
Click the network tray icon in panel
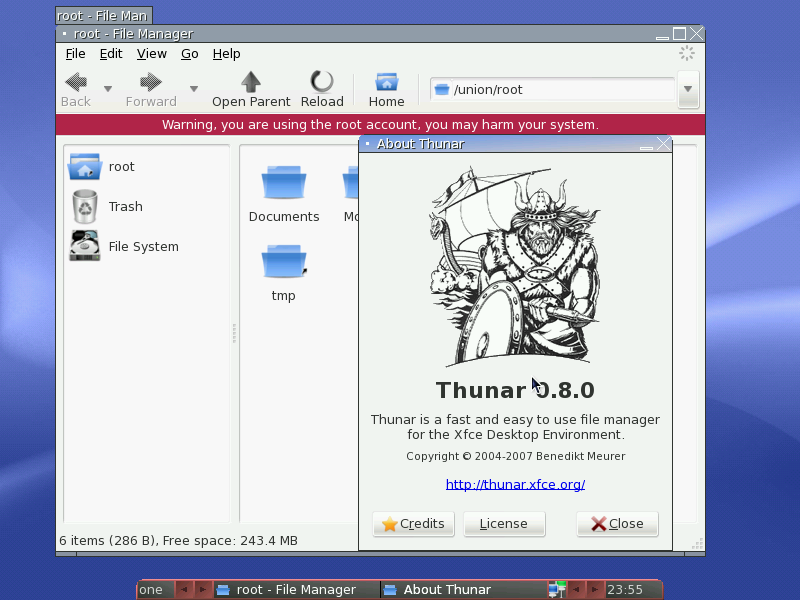(557, 589)
